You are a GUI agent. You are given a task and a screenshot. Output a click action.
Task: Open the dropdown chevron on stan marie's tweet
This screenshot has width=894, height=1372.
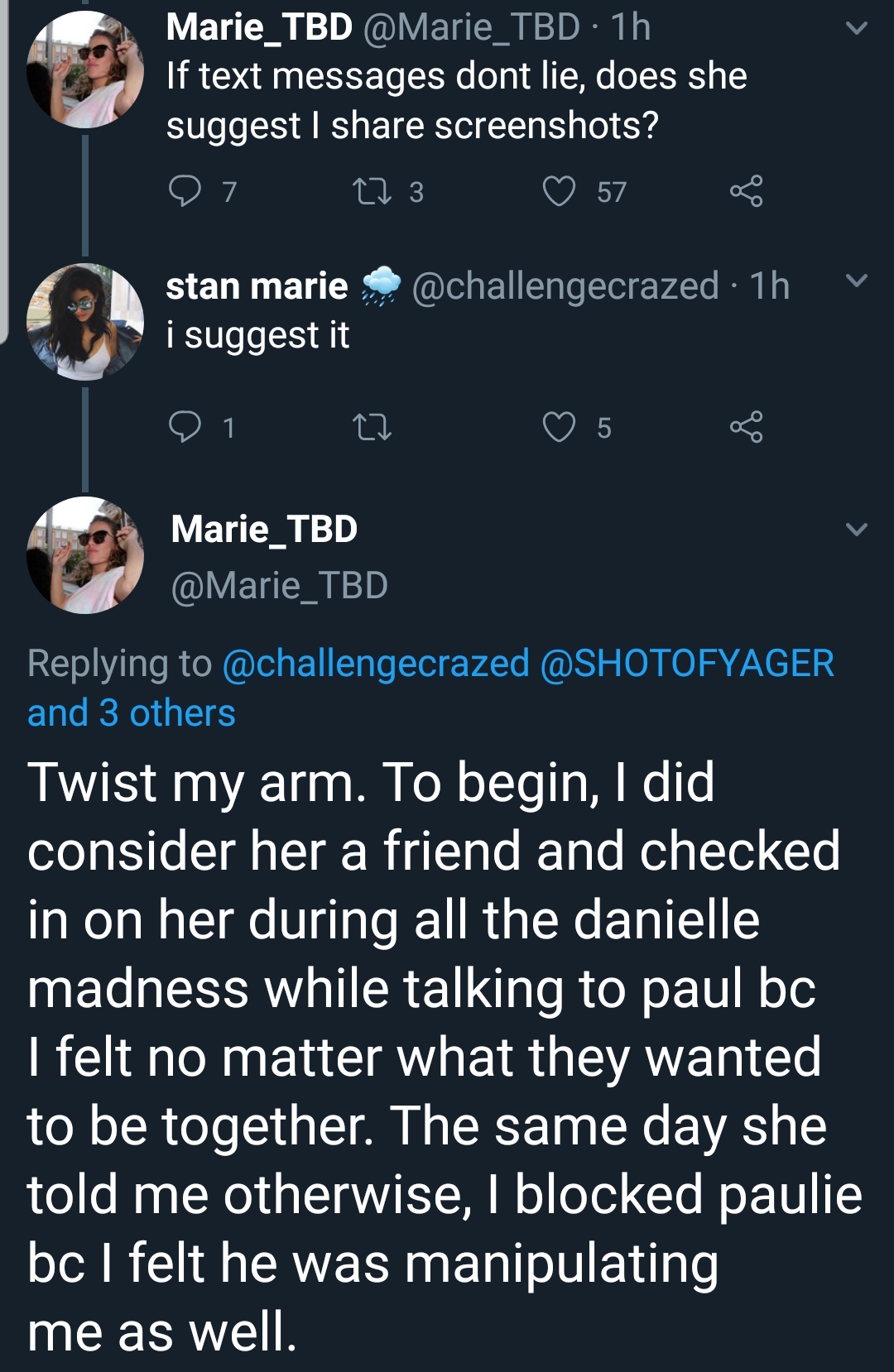857,281
